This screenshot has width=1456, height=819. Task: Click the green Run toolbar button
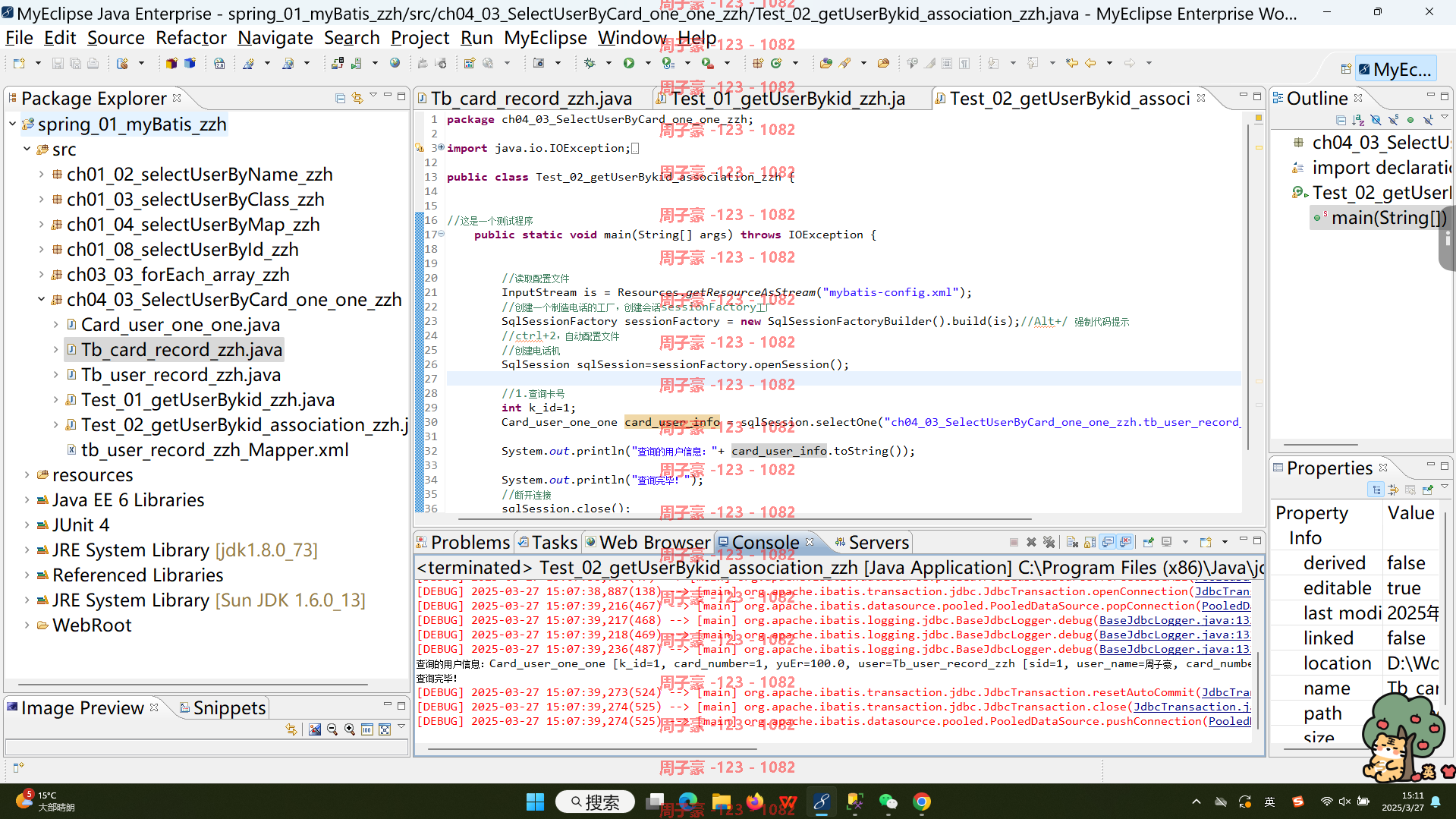(x=629, y=64)
